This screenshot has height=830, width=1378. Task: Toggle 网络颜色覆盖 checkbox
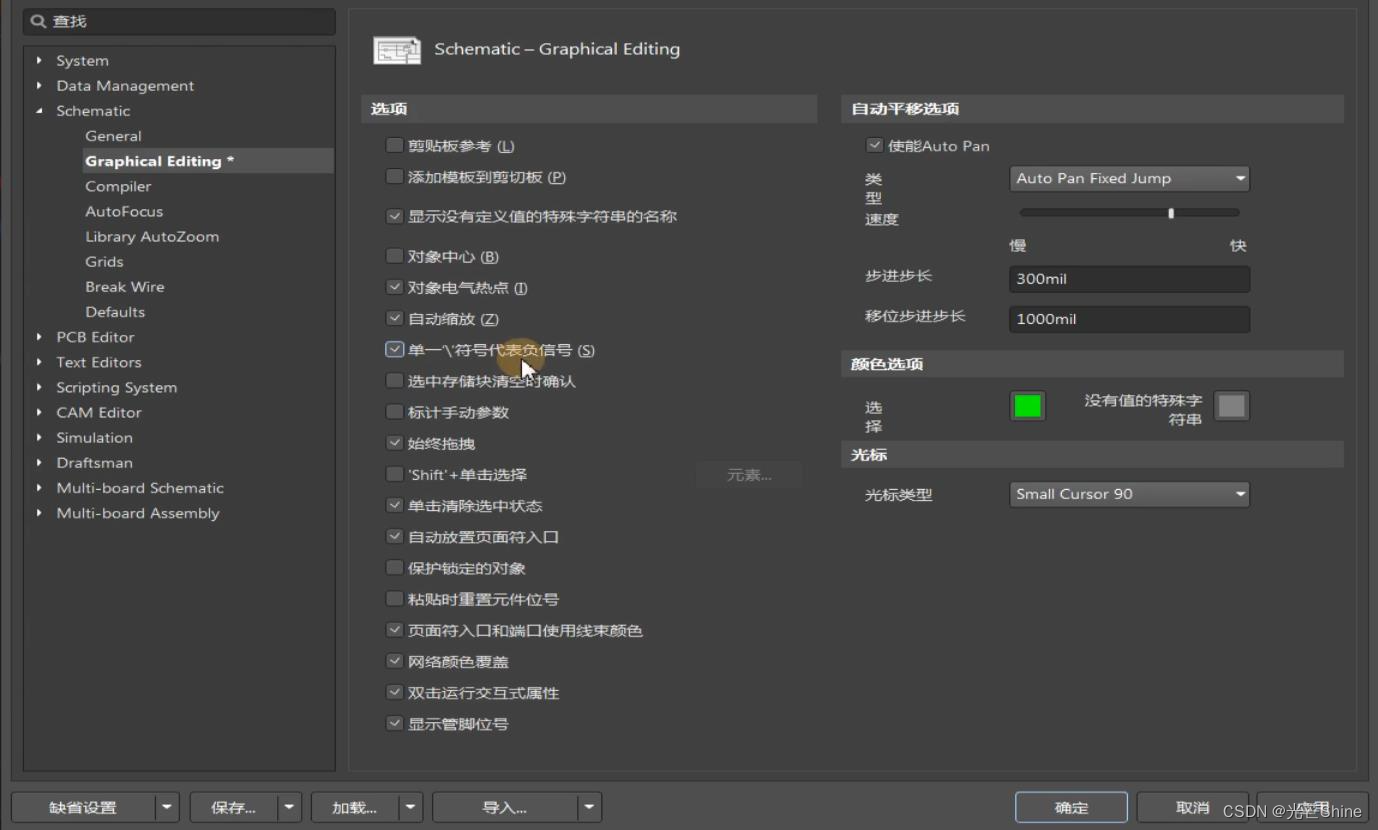pyautogui.click(x=394, y=661)
